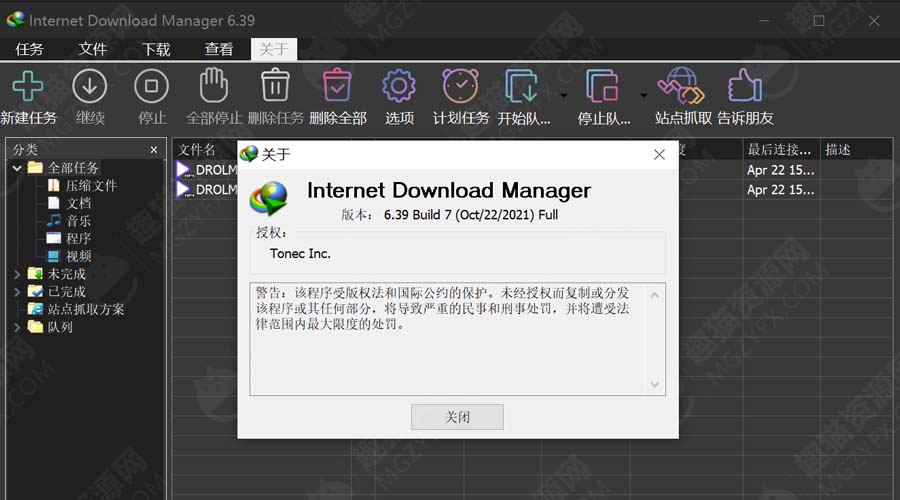Close the 关于 dialog with the X
The height and width of the screenshot is (500, 900).
[660, 154]
